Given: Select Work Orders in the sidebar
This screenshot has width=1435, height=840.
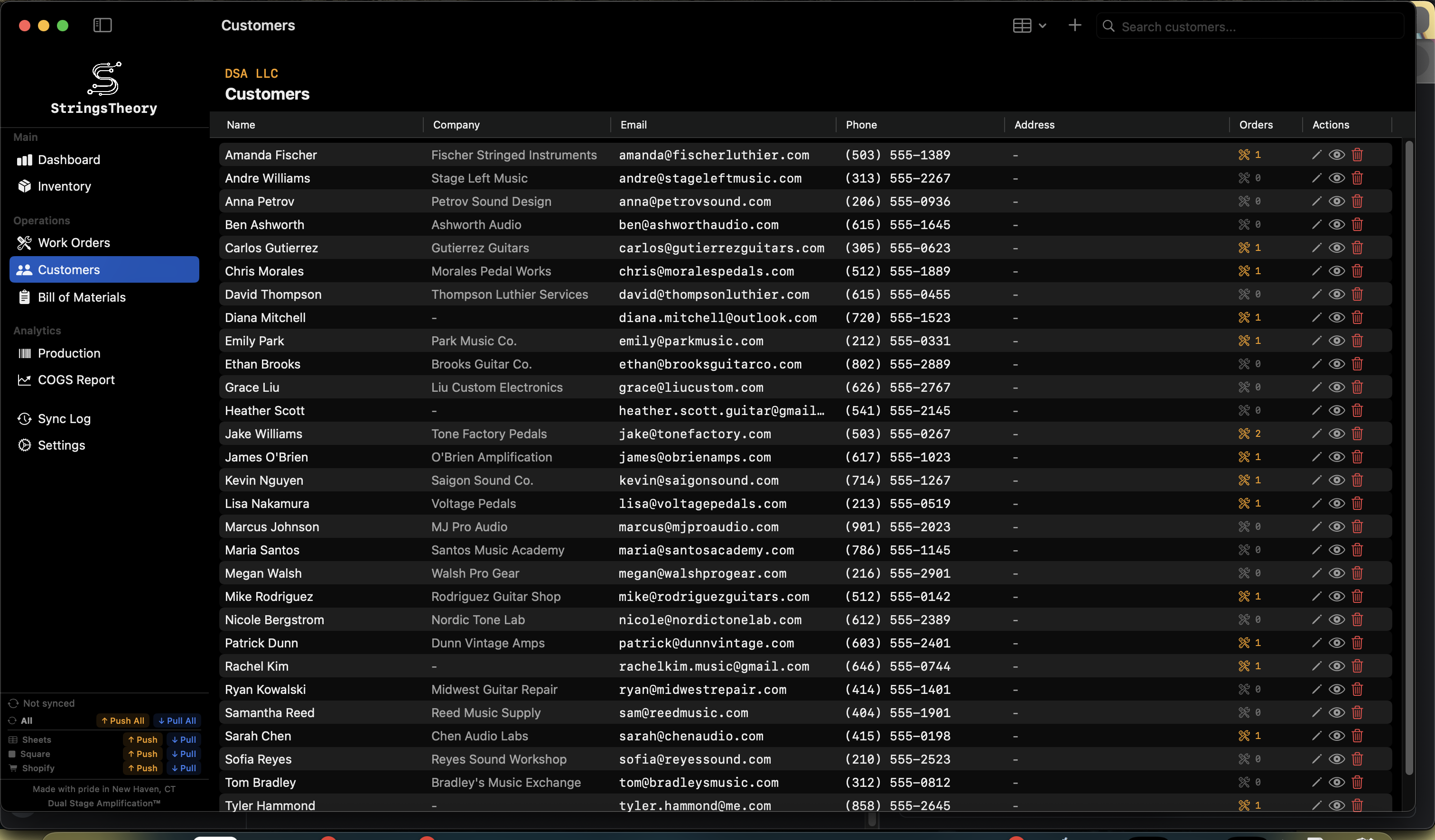Looking at the screenshot, I should 74,242.
